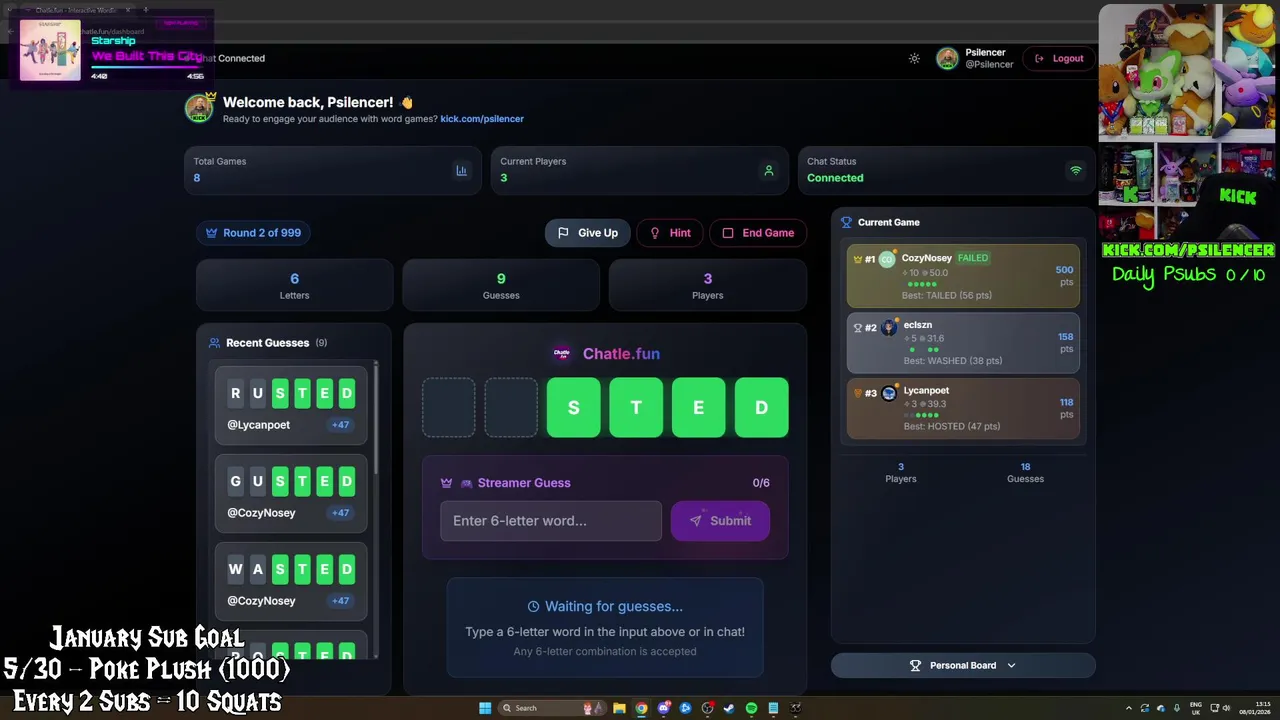The image size is (1280, 720).
Task: Open Google Chrome from taskbar
Action: tap(641, 708)
